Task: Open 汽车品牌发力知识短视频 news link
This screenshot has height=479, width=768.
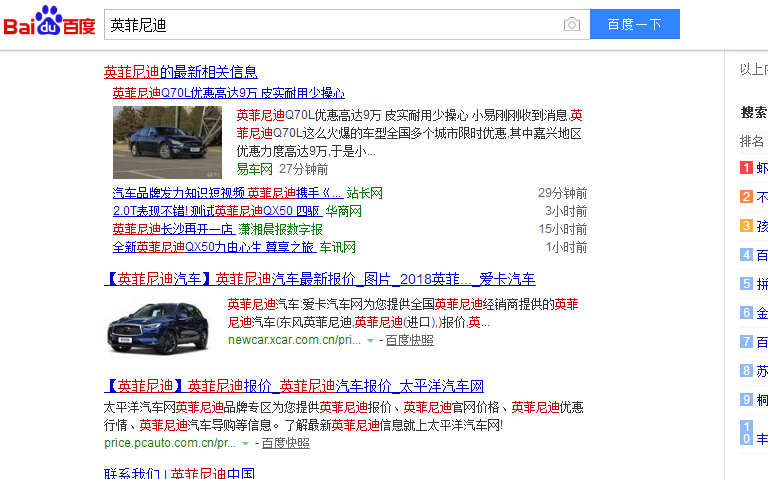Action: 228,193
